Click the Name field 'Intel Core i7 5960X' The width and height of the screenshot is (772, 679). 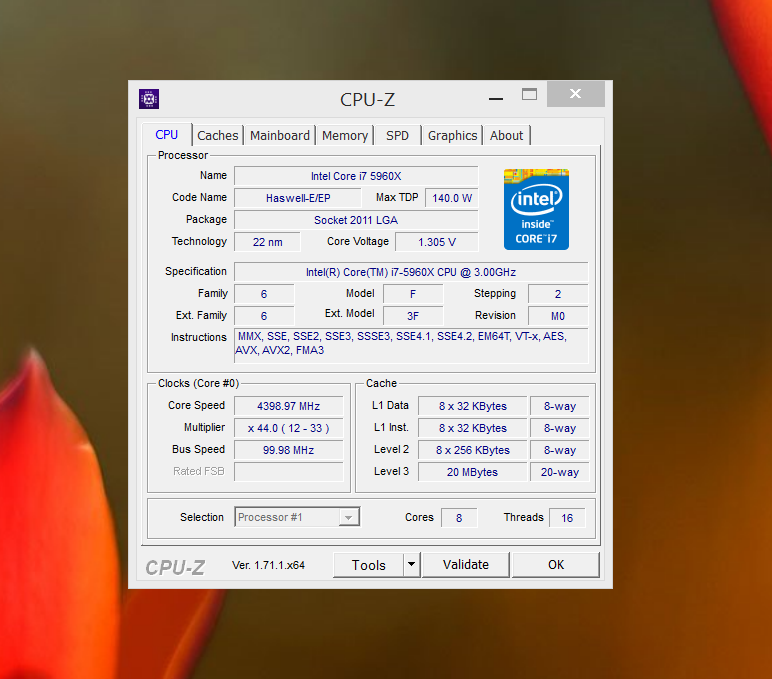tap(356, 176)
